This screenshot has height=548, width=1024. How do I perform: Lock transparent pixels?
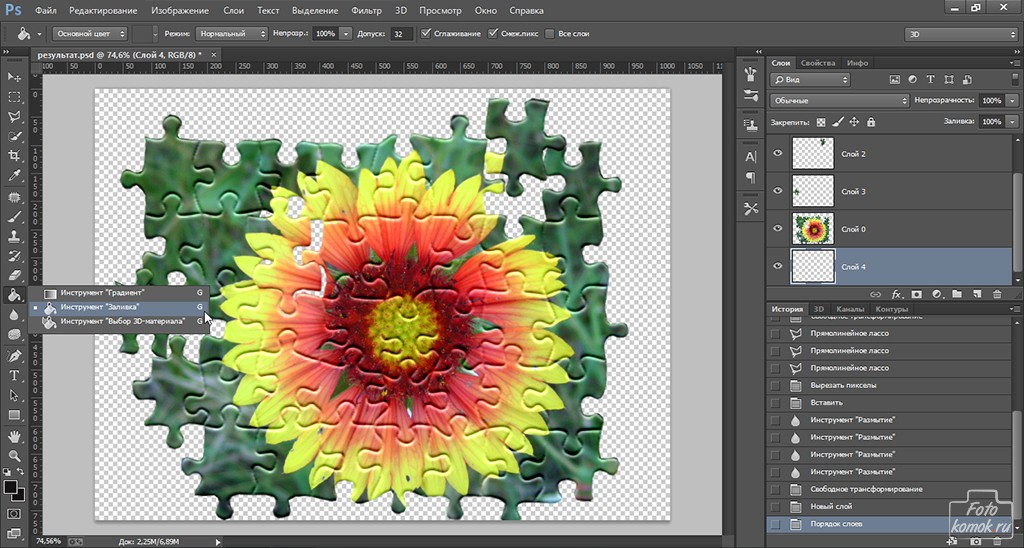tap(821, 122)
